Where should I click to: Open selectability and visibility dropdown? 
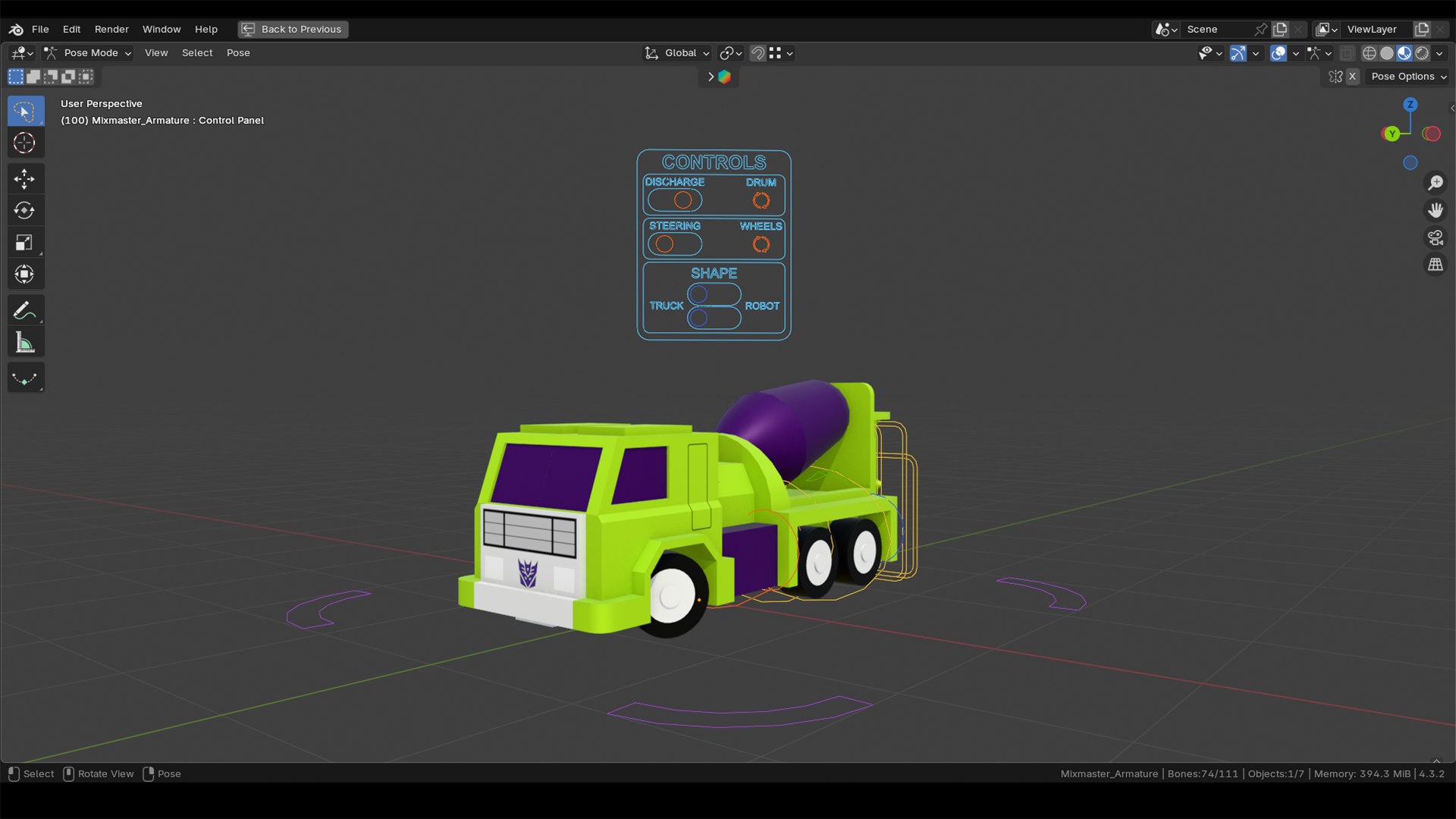coord(1210,53)
